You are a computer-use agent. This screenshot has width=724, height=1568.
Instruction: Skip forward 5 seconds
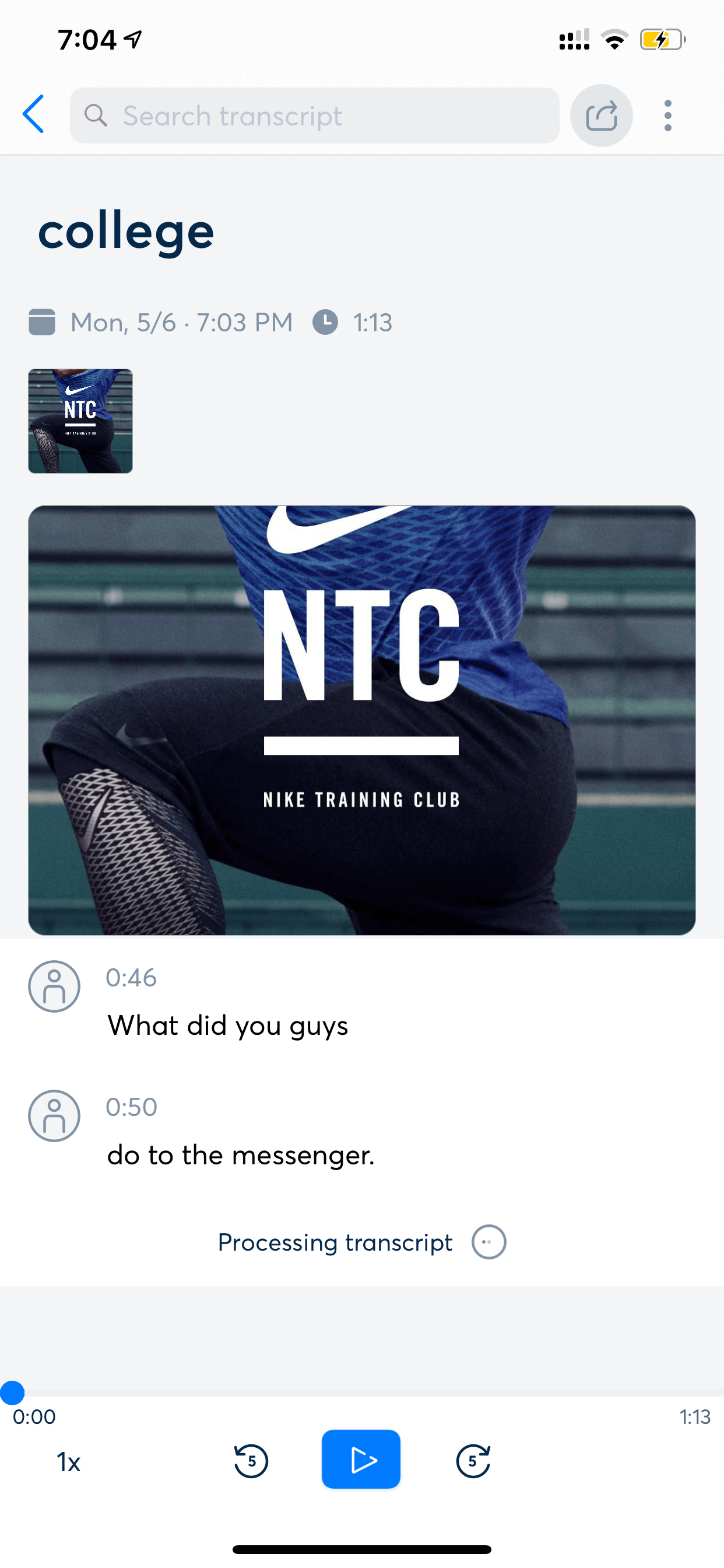(x=473, y=1460)
